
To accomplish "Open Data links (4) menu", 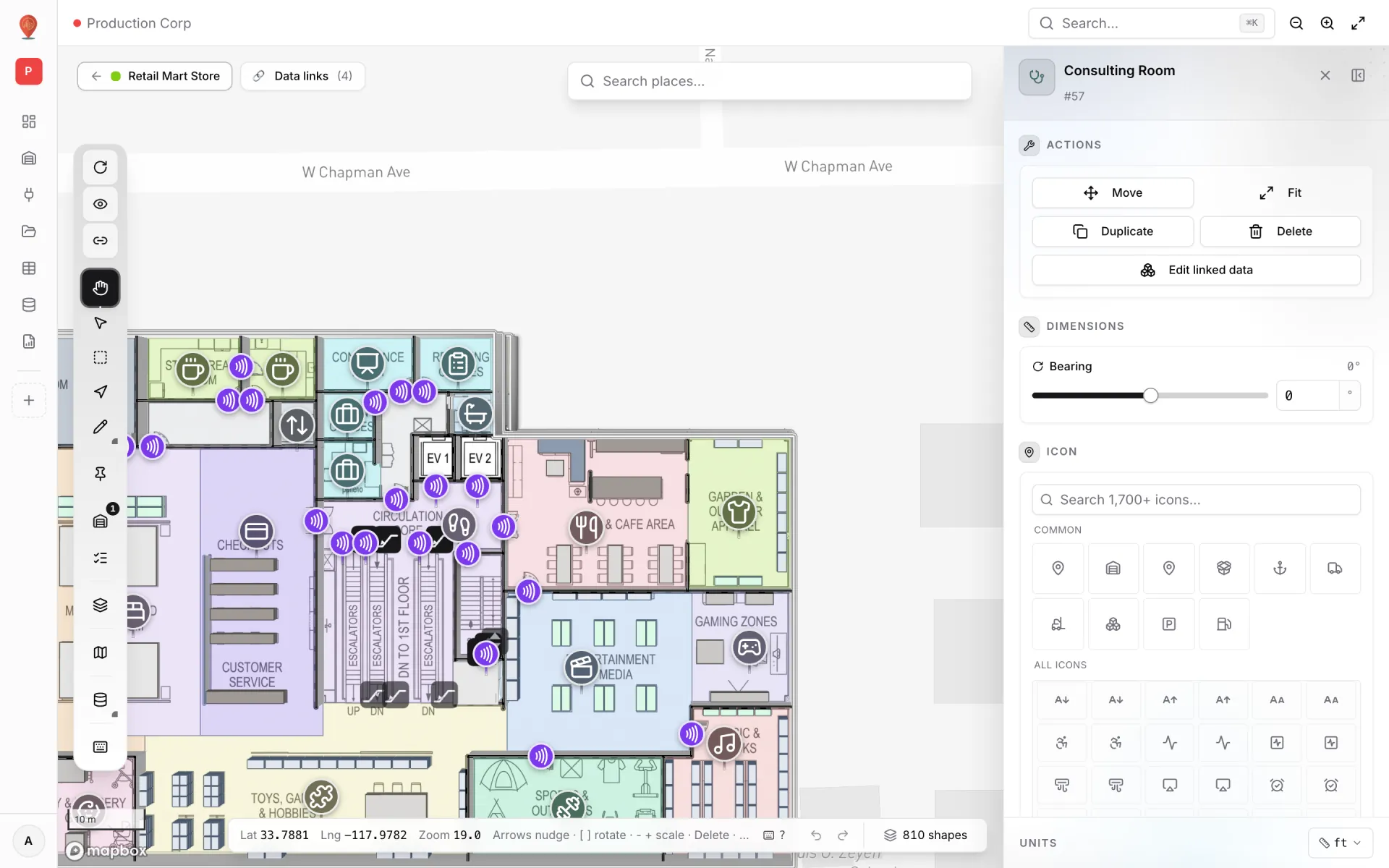I will point(302,76).
